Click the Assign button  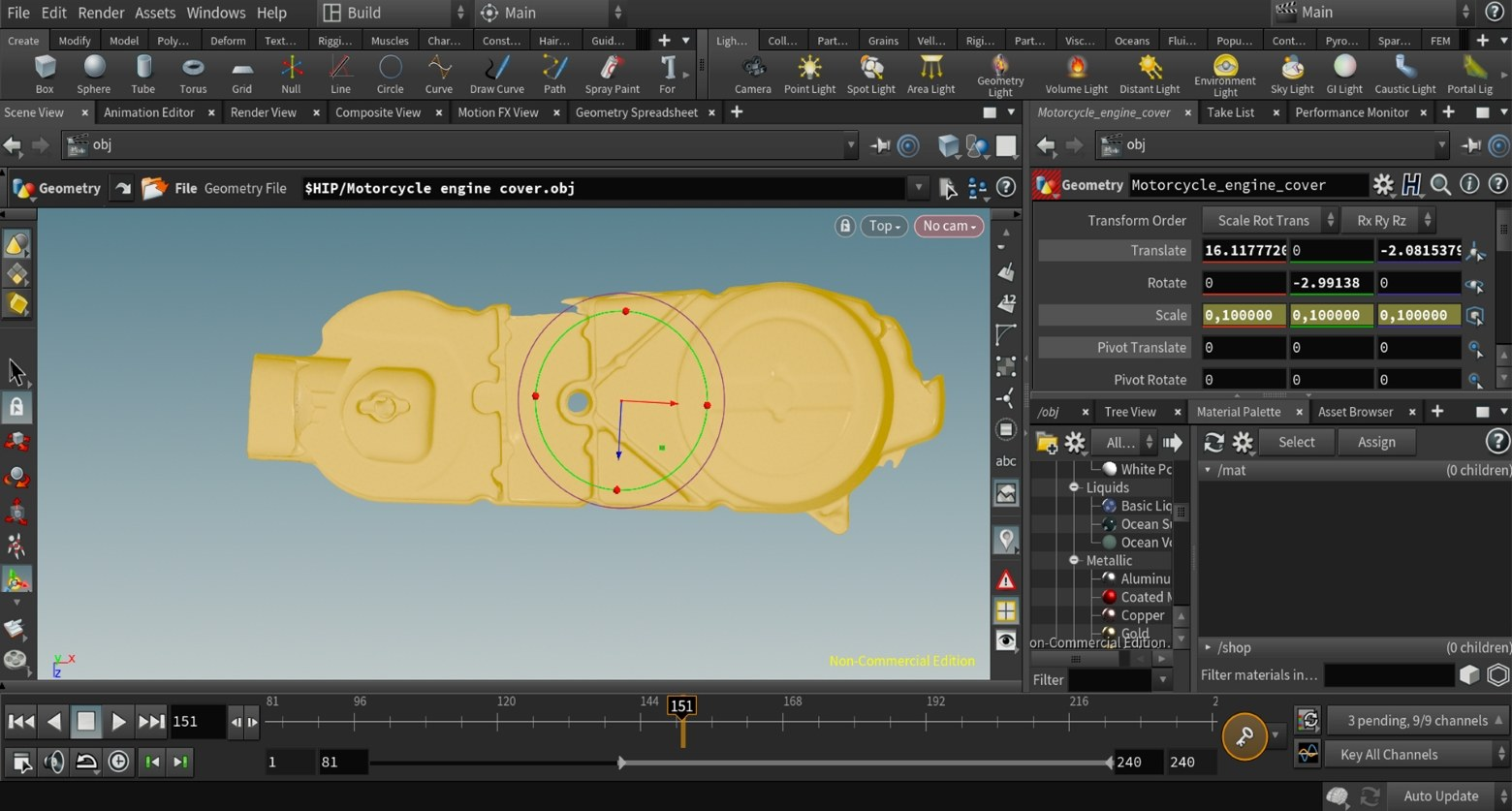[1376, 442]
